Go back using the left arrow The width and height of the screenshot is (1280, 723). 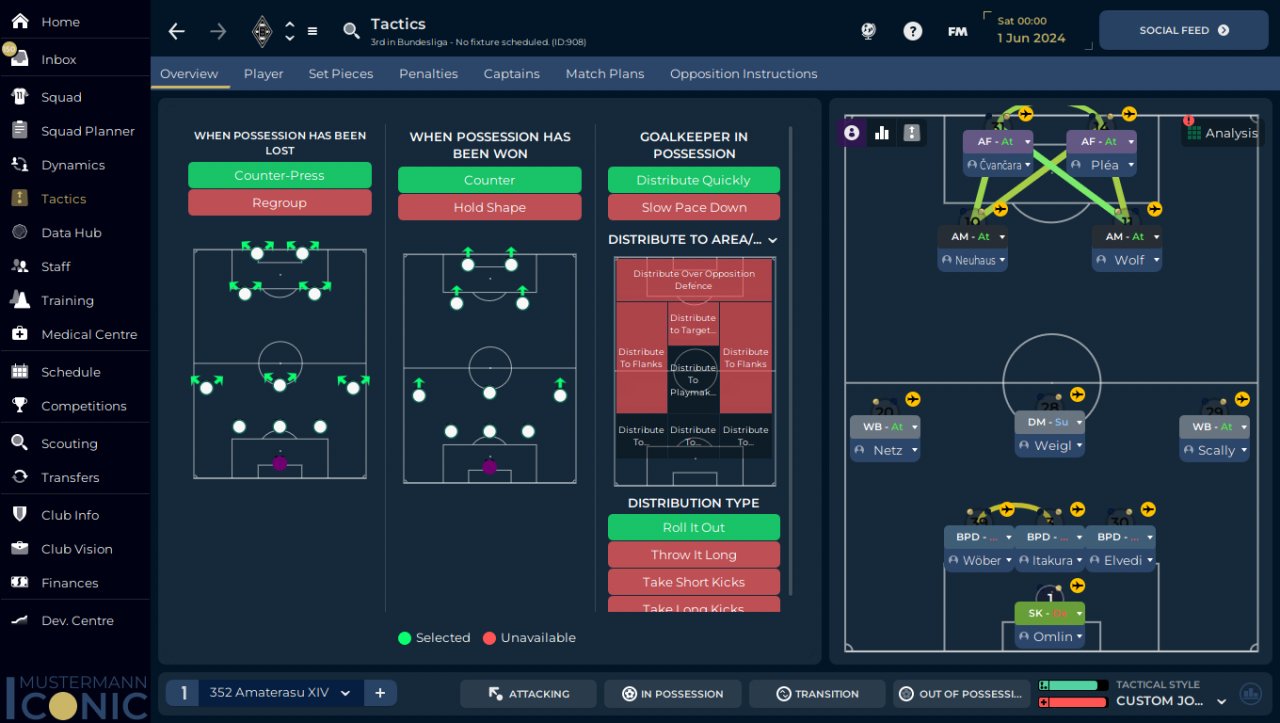177,31
